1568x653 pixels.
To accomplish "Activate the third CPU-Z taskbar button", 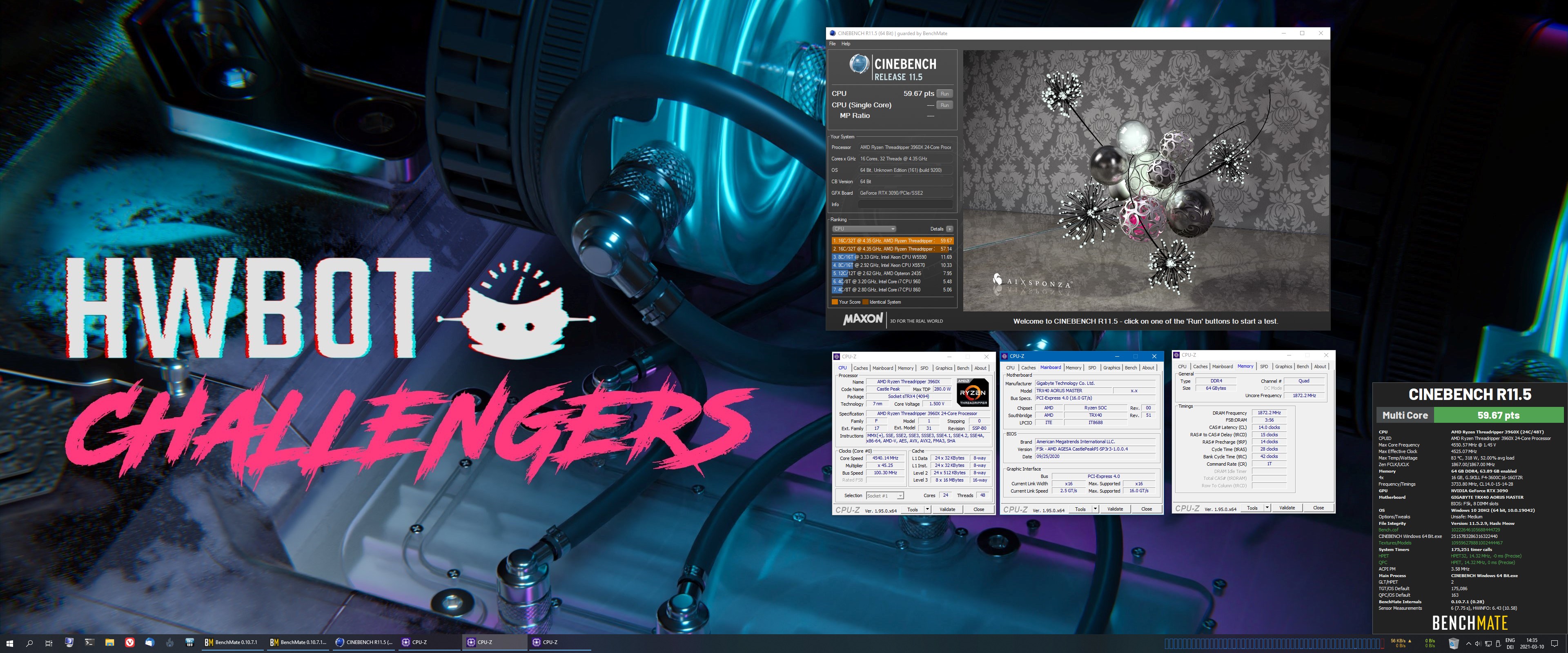I will pyautogui.click(x=559, y=642).
